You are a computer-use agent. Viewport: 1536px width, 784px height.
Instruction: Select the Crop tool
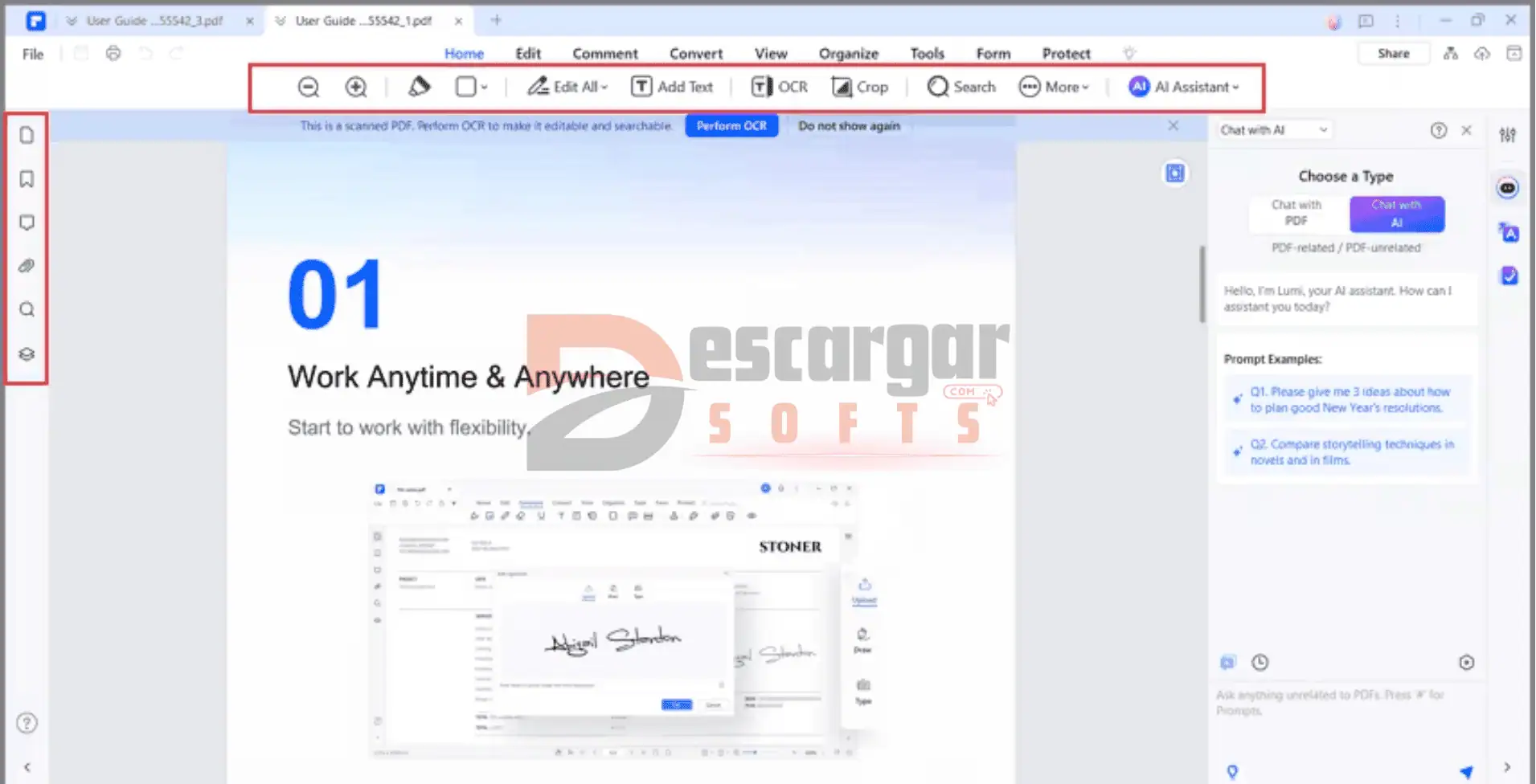point(859,87)
